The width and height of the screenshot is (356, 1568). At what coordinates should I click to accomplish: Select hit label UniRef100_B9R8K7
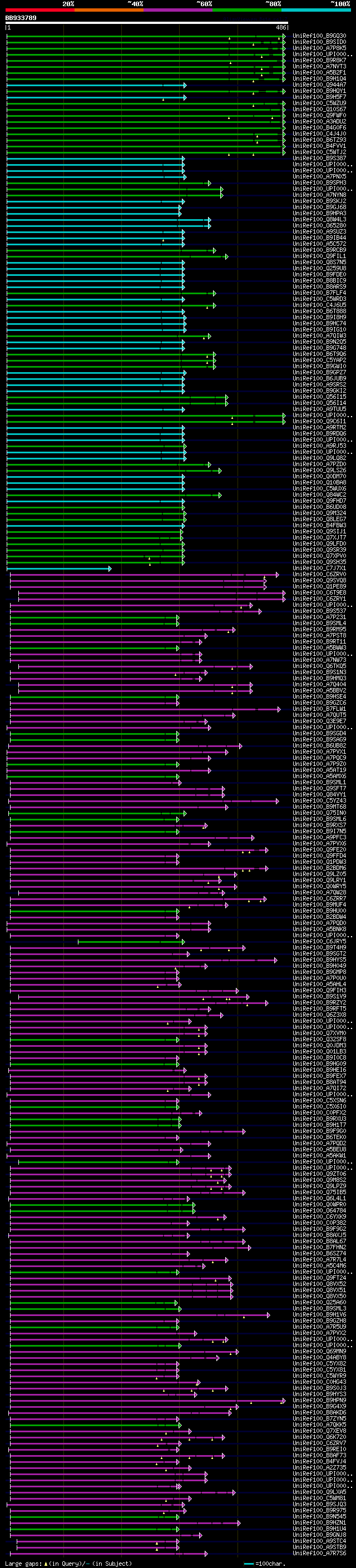click(319, 60)
